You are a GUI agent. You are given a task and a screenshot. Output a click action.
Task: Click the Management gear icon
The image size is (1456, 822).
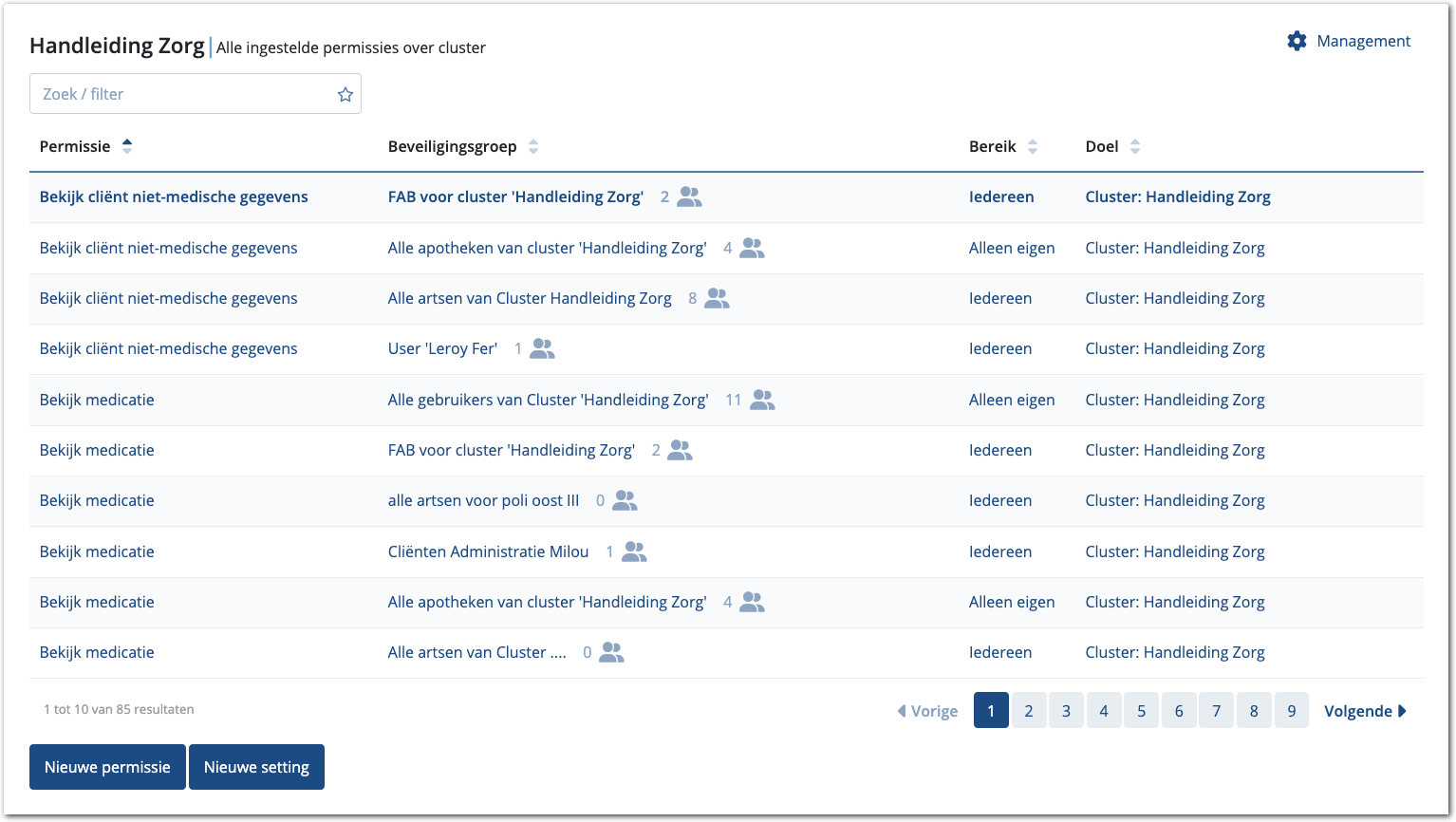1297,41
